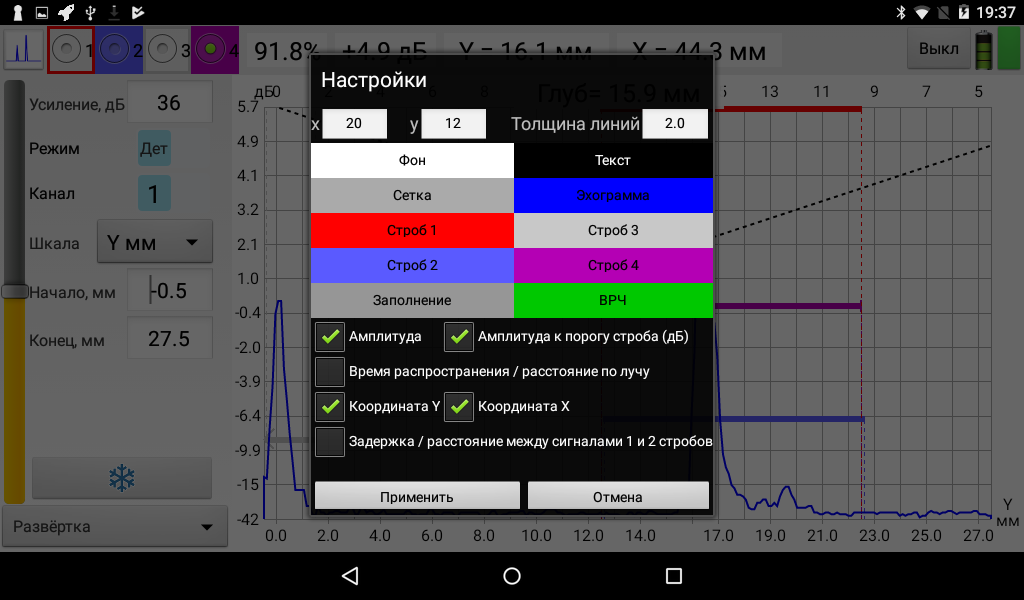The height and width of the screenshot is (600, 1024).
Task: Tap Bluetooth icon in status bar
Action: tap(901, 12)
